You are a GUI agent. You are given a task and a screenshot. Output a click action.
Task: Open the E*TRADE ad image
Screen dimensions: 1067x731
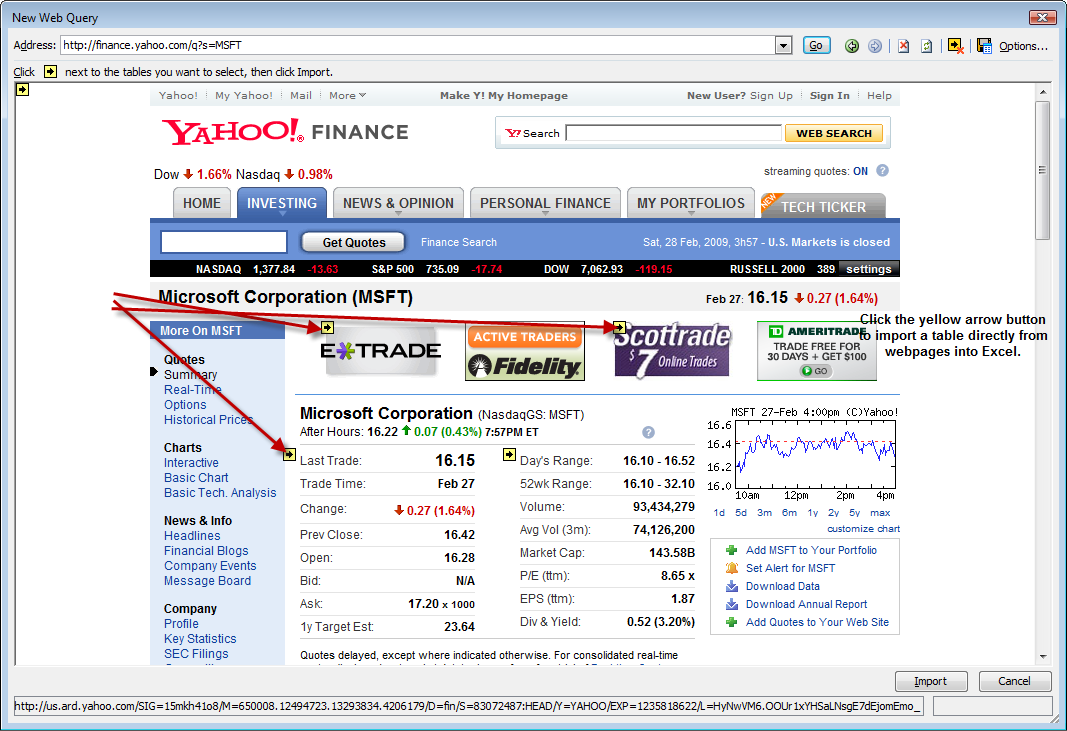point(381,351)
